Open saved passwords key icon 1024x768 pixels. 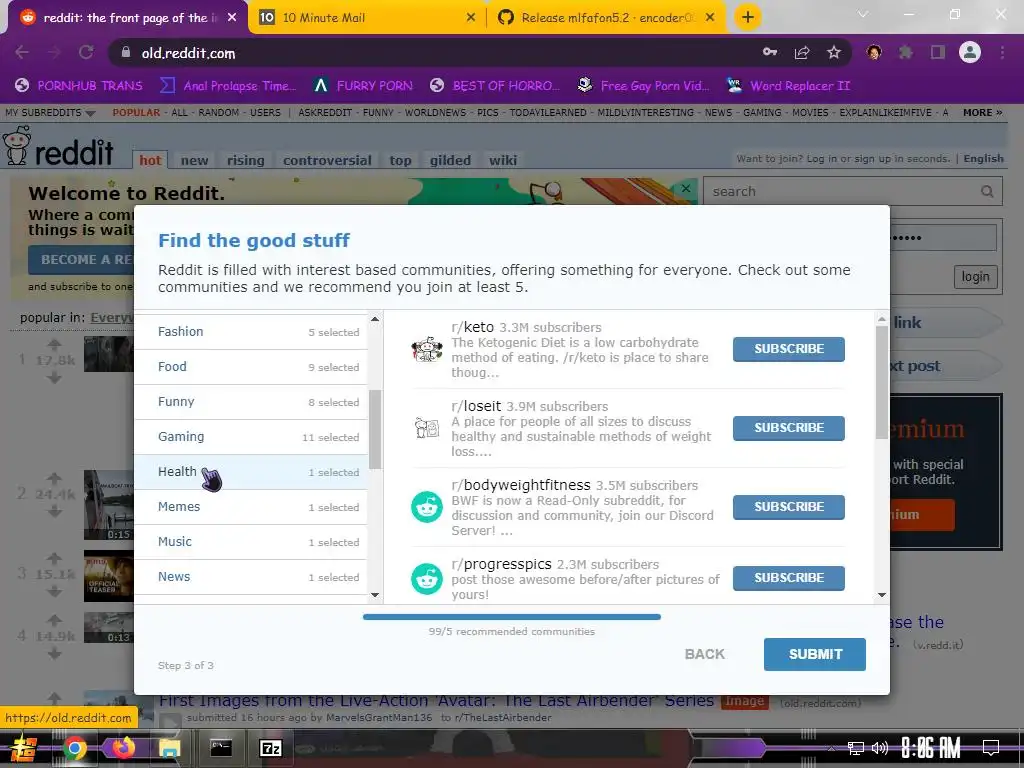pyautogui.click(x=770, y=52)
